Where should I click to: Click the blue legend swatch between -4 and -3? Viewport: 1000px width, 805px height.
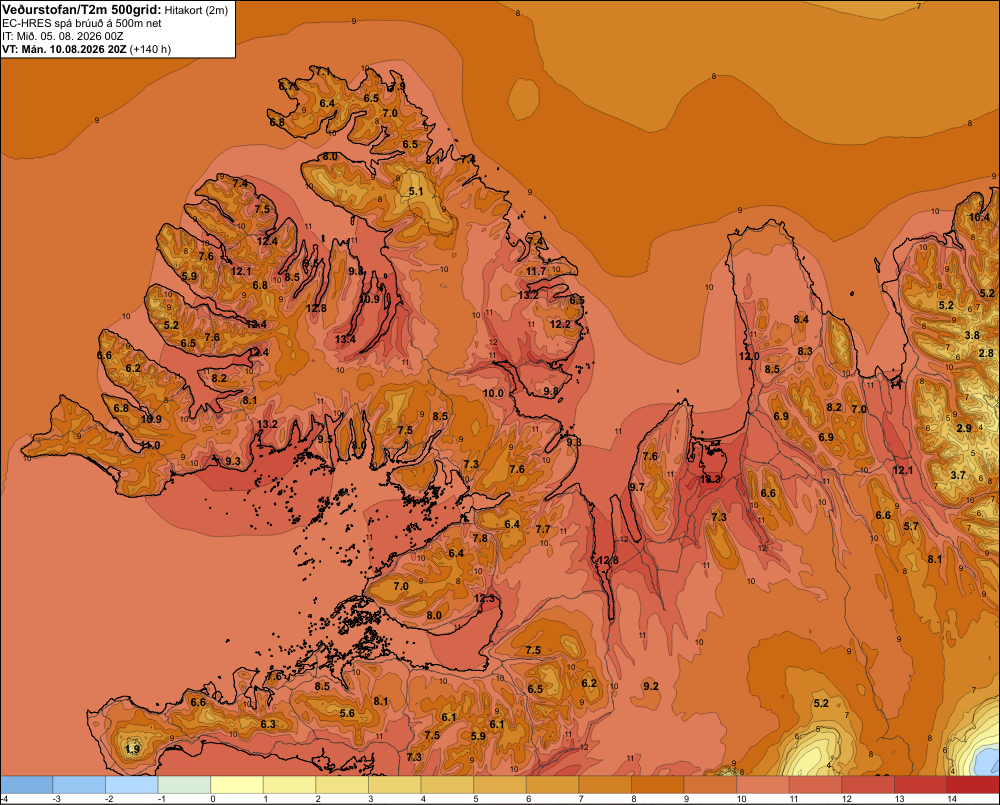[x=27, y=785]
